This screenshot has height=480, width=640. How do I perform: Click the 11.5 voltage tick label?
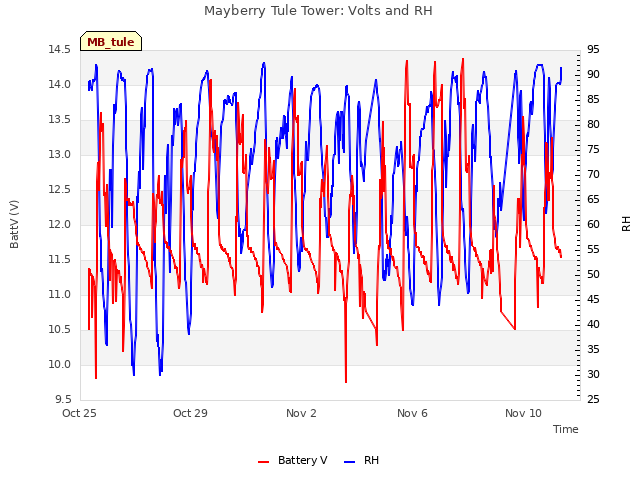pyautogui.click(x=60, y=260)
